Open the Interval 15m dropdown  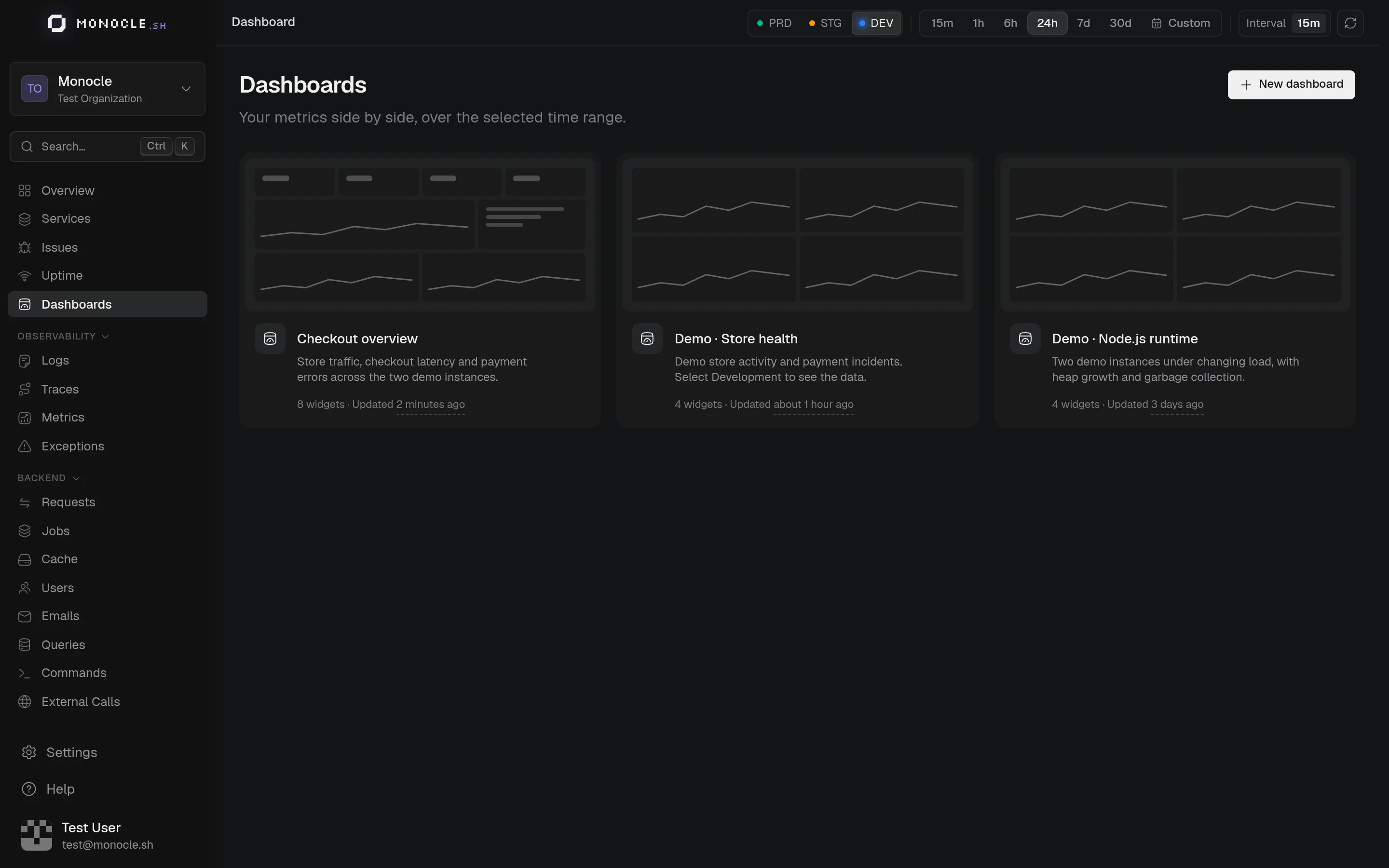pyautogui.click(x=1284, y=23)
